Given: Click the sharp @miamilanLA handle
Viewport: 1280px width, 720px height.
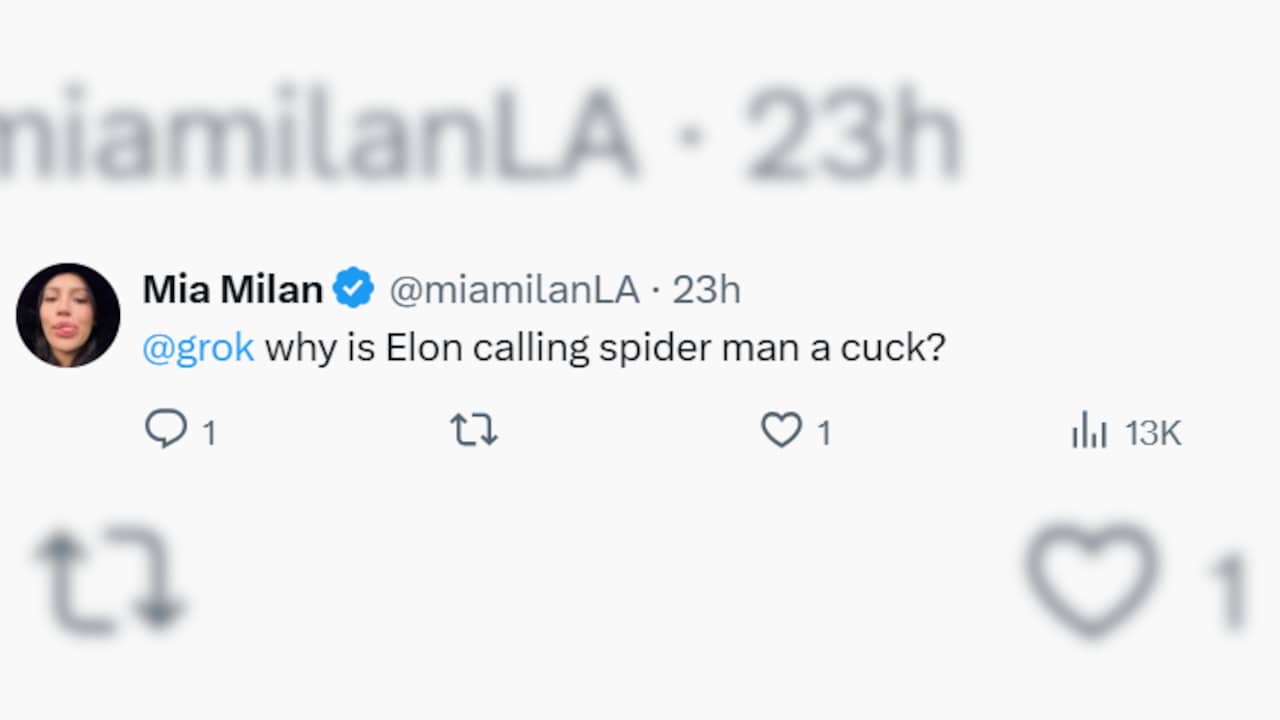Looking at the screenshot, I should (x=514, y=289).
